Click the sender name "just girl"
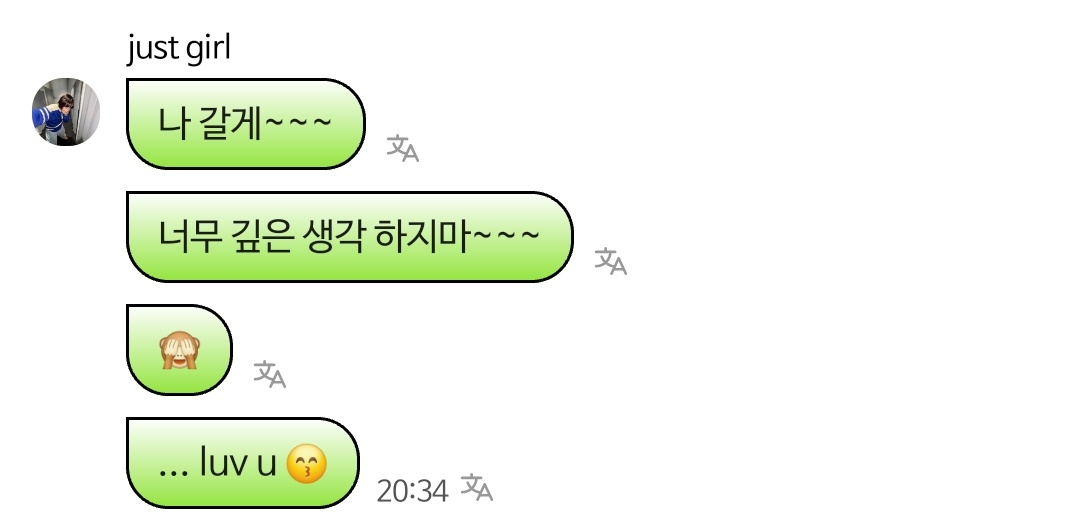Viewport: 1080px width, 530px height. tap(179, 48)
